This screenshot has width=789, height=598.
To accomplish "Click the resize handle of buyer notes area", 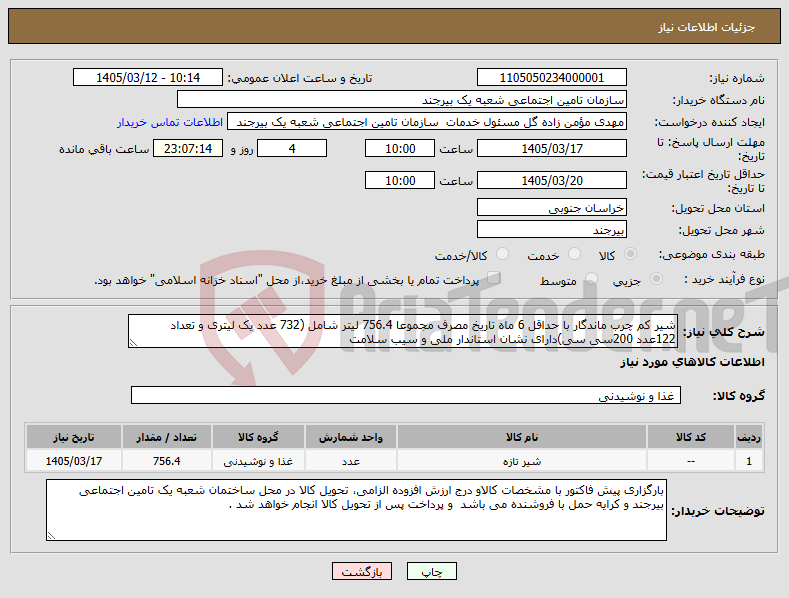I will click(x=51, y=536).
